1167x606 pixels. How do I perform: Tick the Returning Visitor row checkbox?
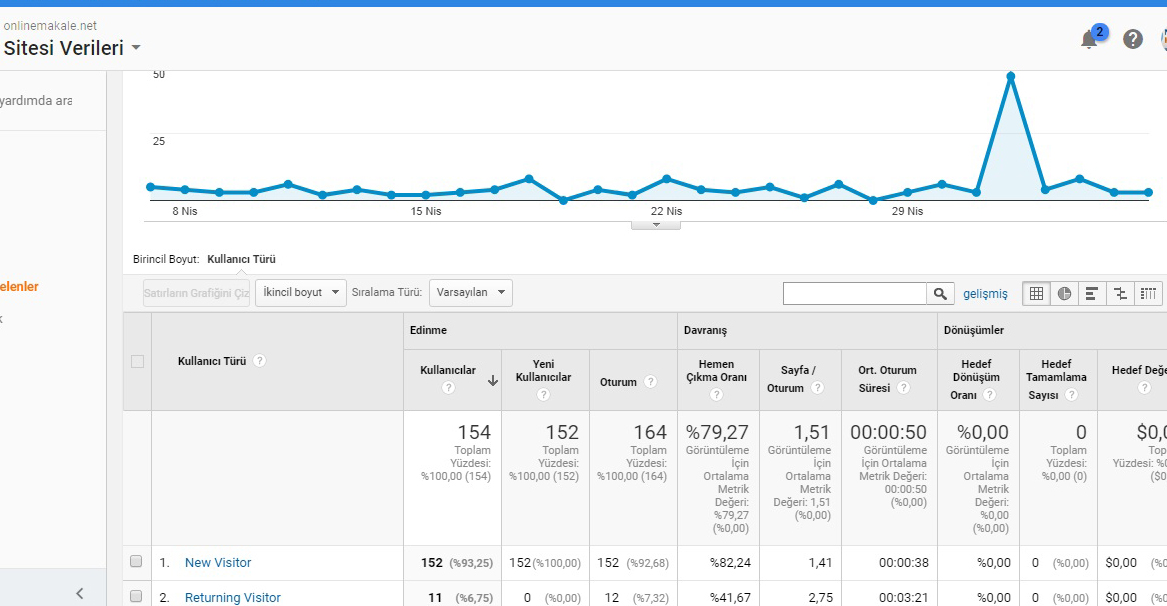[136, 596]
